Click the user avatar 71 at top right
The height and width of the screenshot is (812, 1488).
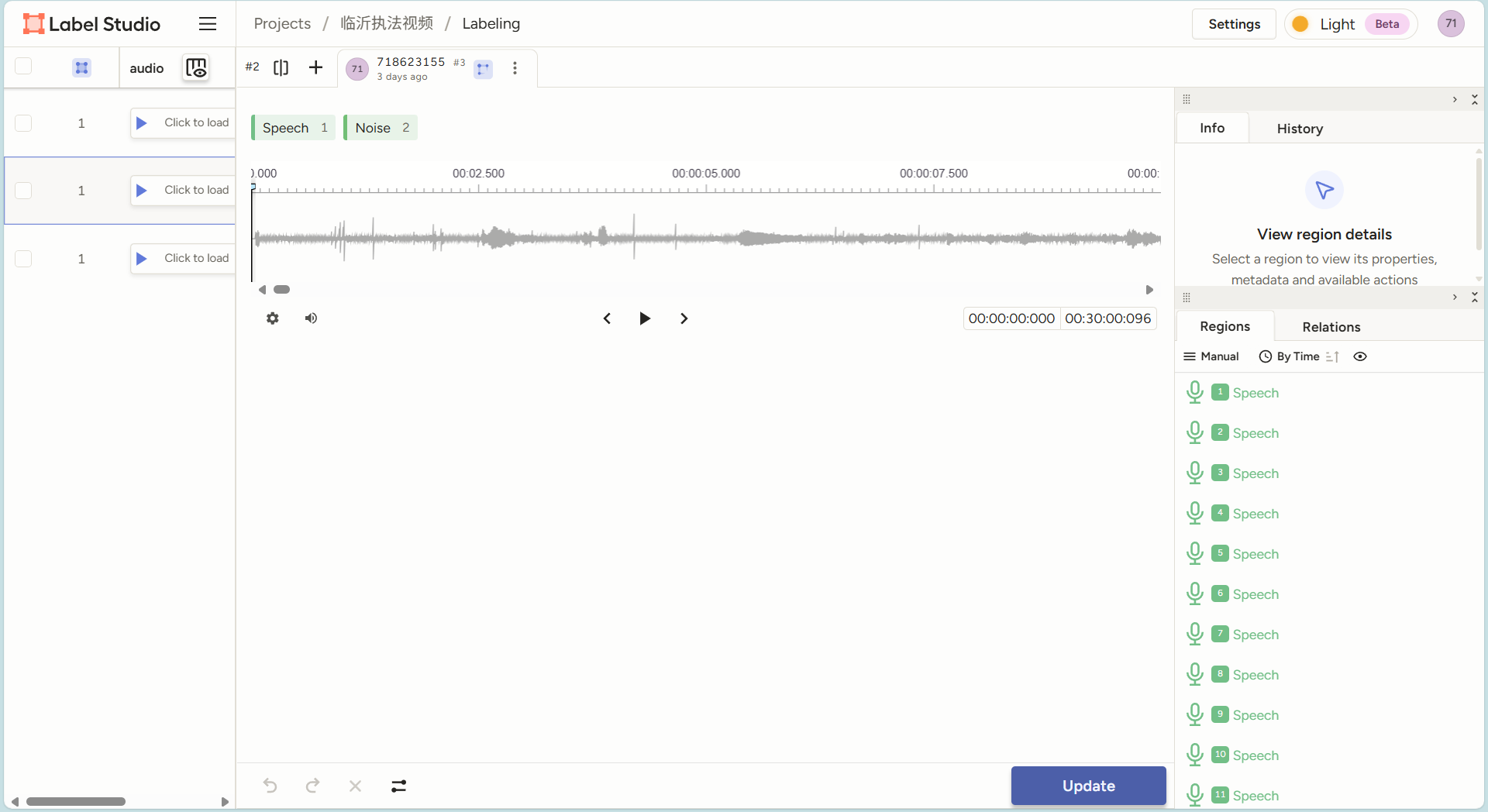(x=1451, y=24)
